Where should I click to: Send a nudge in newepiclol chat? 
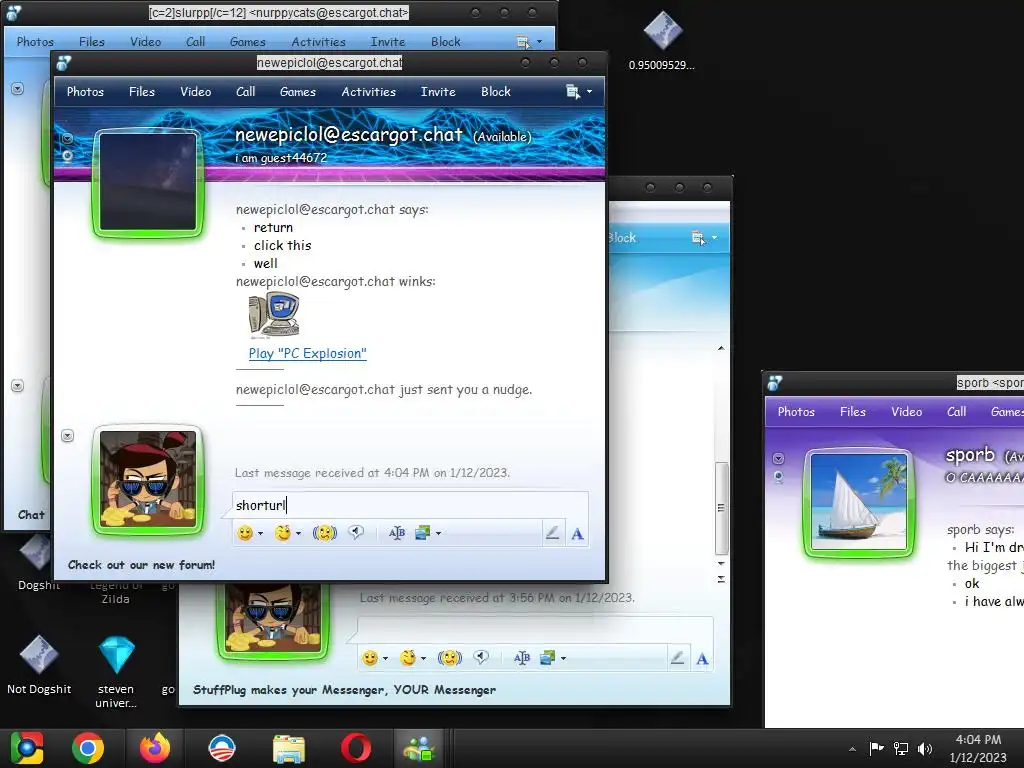tap(325, 533)
